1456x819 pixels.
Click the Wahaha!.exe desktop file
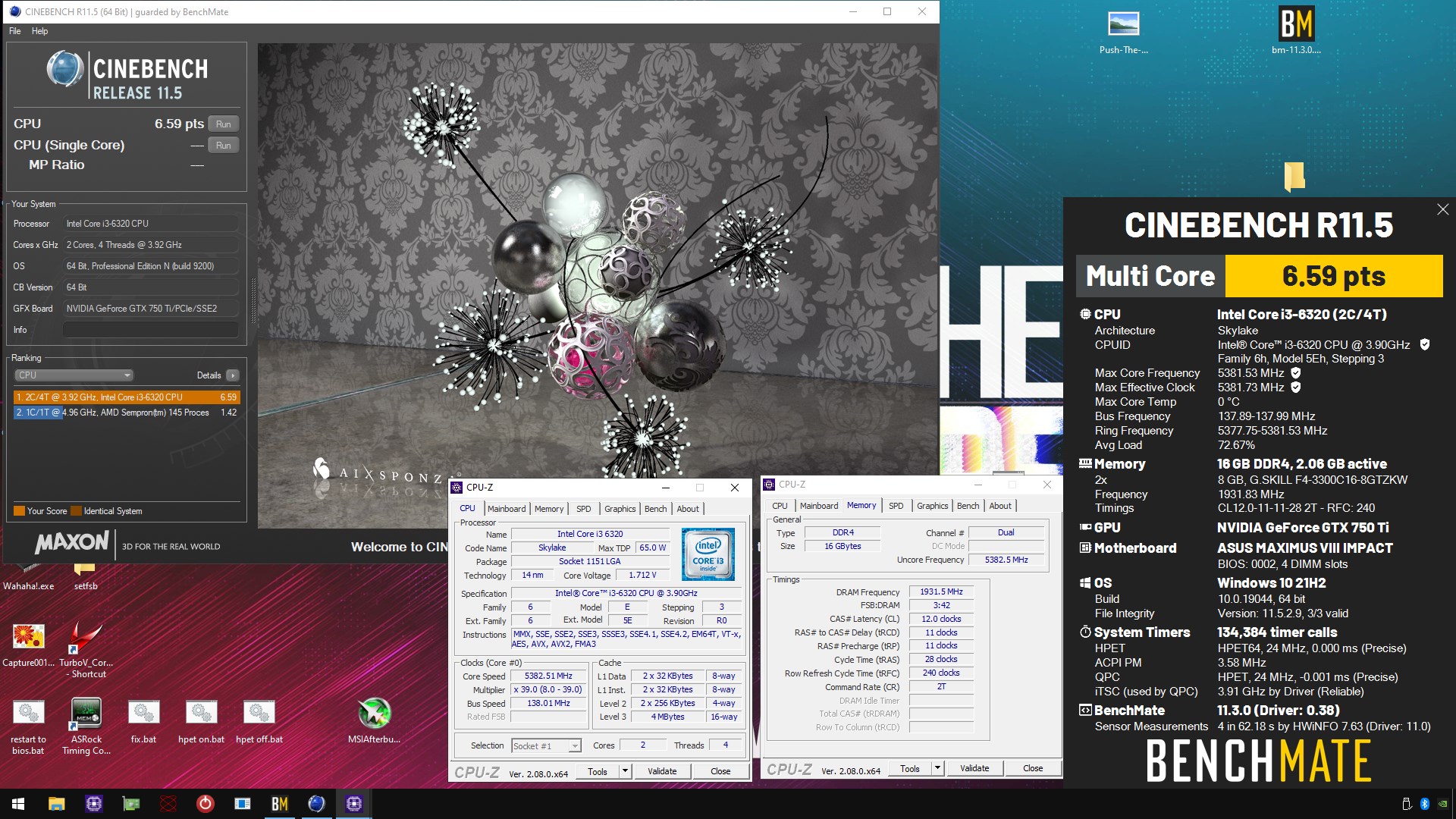click(x=28, y=576)
